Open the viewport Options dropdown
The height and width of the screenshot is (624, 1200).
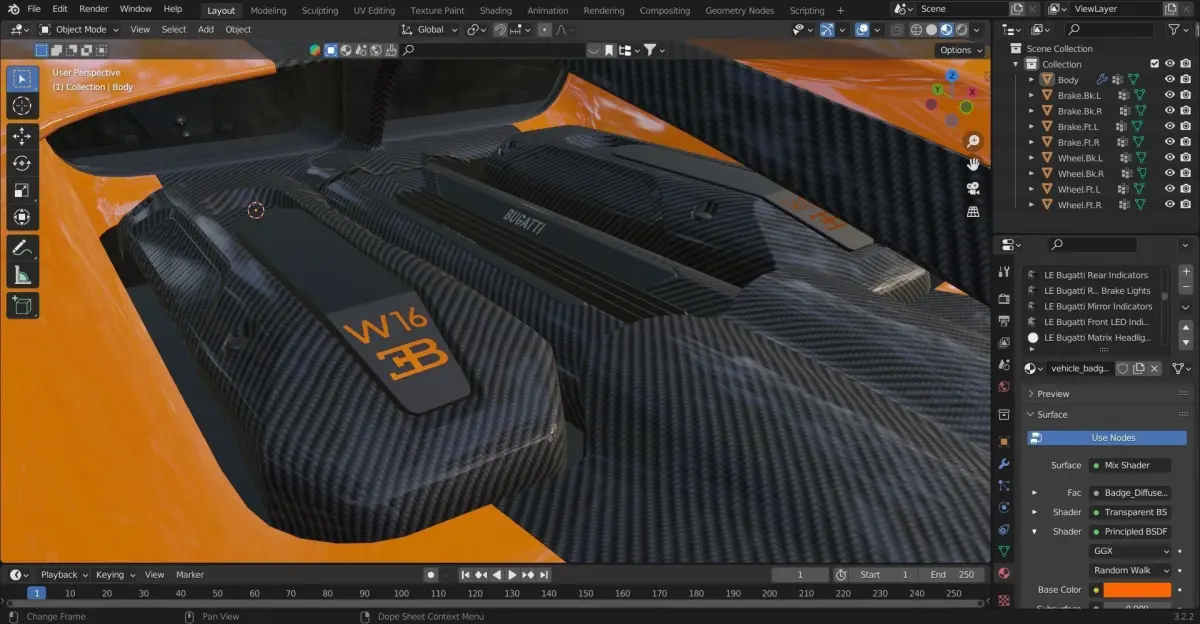pyautogui.click(x=959, y=50)
